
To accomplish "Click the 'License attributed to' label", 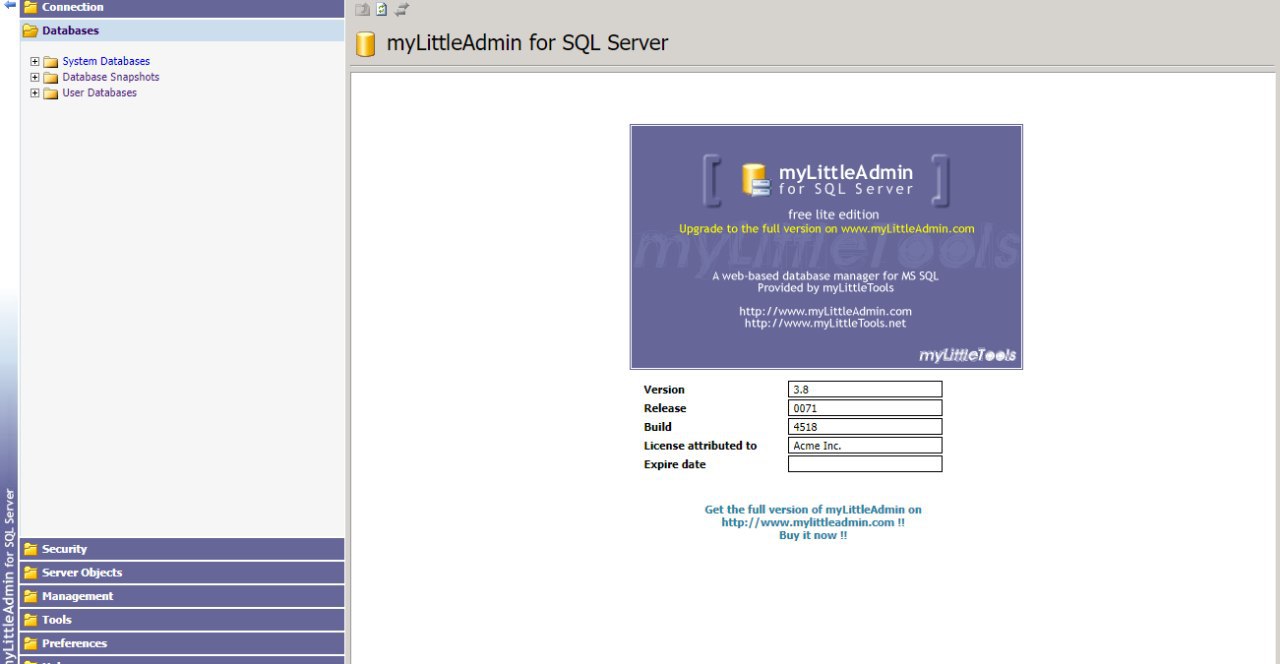I will [x=700, y=446].
